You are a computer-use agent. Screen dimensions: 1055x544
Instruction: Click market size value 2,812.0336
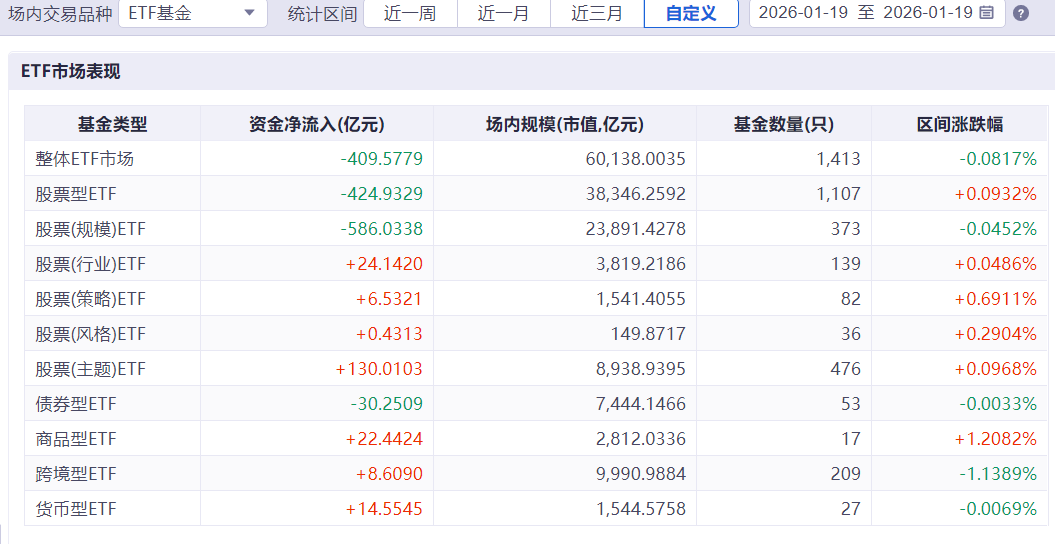[x=641, y=438]
